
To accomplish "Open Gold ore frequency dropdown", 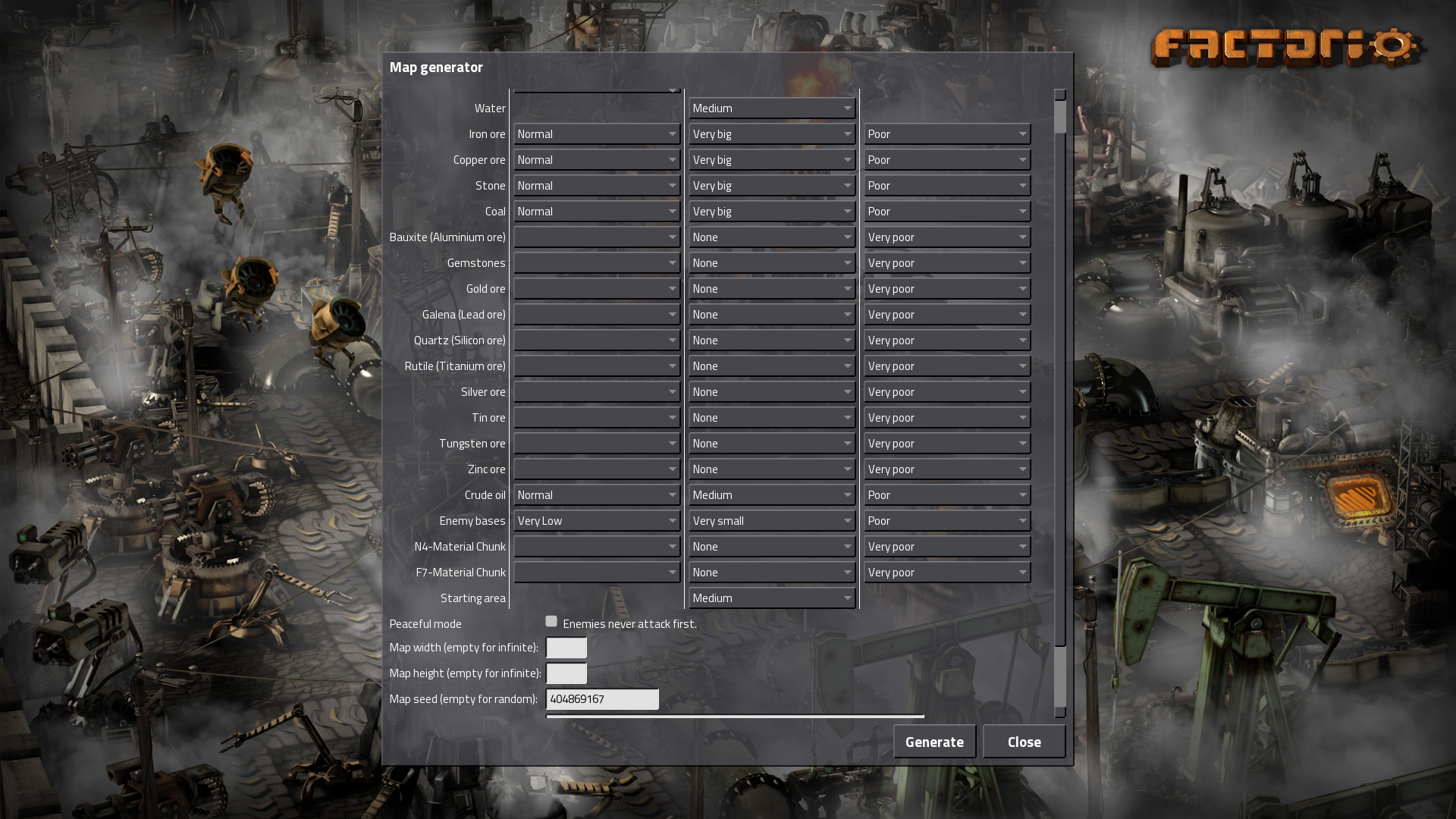I will click(x=597, y=289).
